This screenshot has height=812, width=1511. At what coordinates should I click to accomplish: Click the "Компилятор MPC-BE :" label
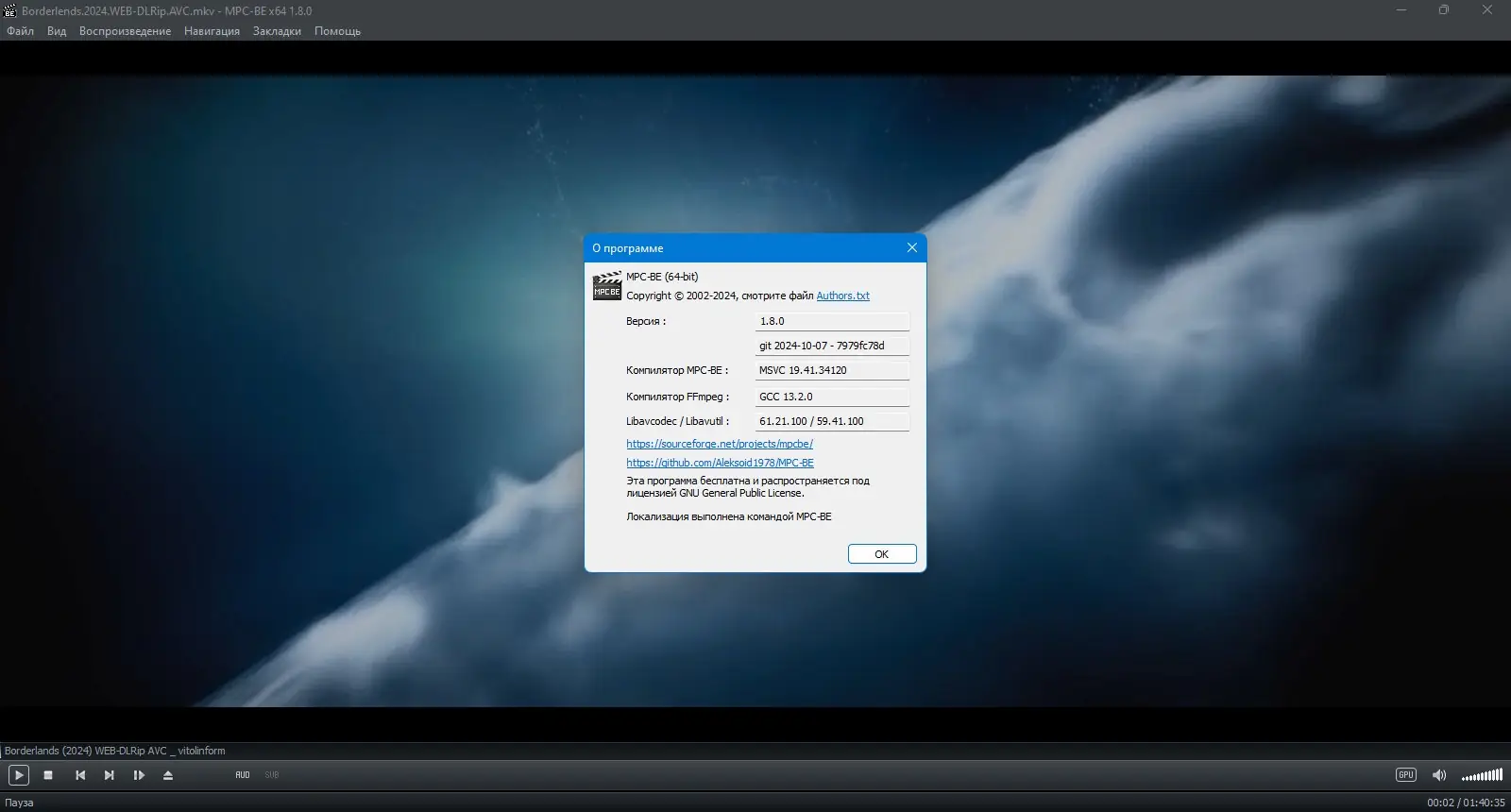(677, 370)
